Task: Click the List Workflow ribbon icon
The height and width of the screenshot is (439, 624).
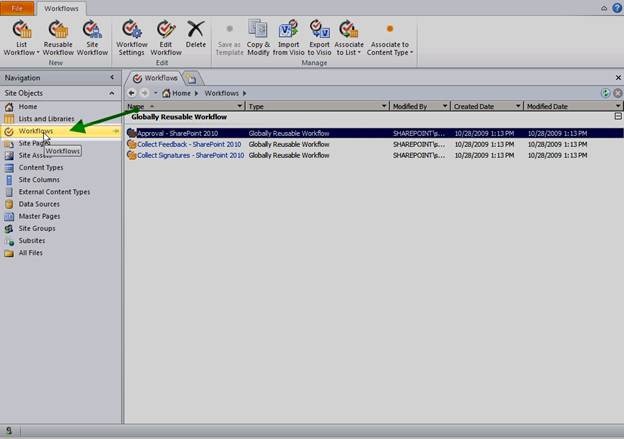Action: point(21,30)
